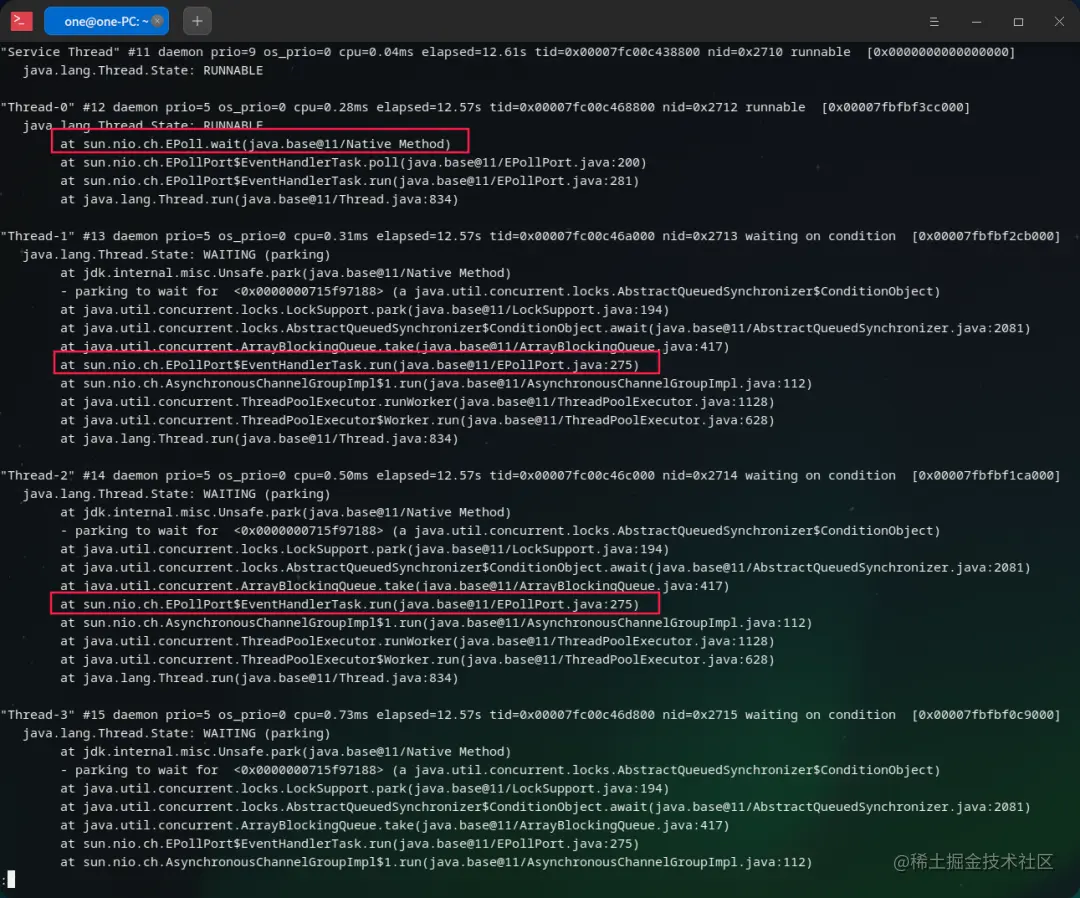Screen dimensions: 1080x898
Task: Click "parking to wait for" line under Thread-2
Action: [x=500, y=531]
